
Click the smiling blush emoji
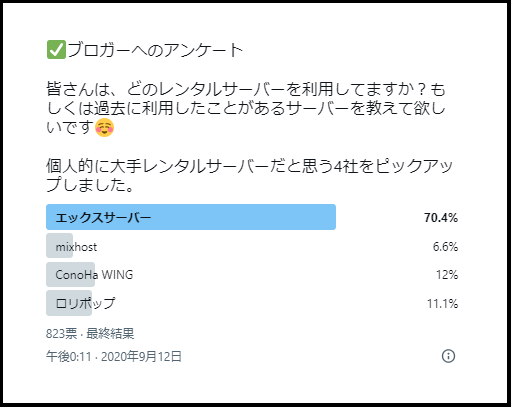(x=104, y=127)
